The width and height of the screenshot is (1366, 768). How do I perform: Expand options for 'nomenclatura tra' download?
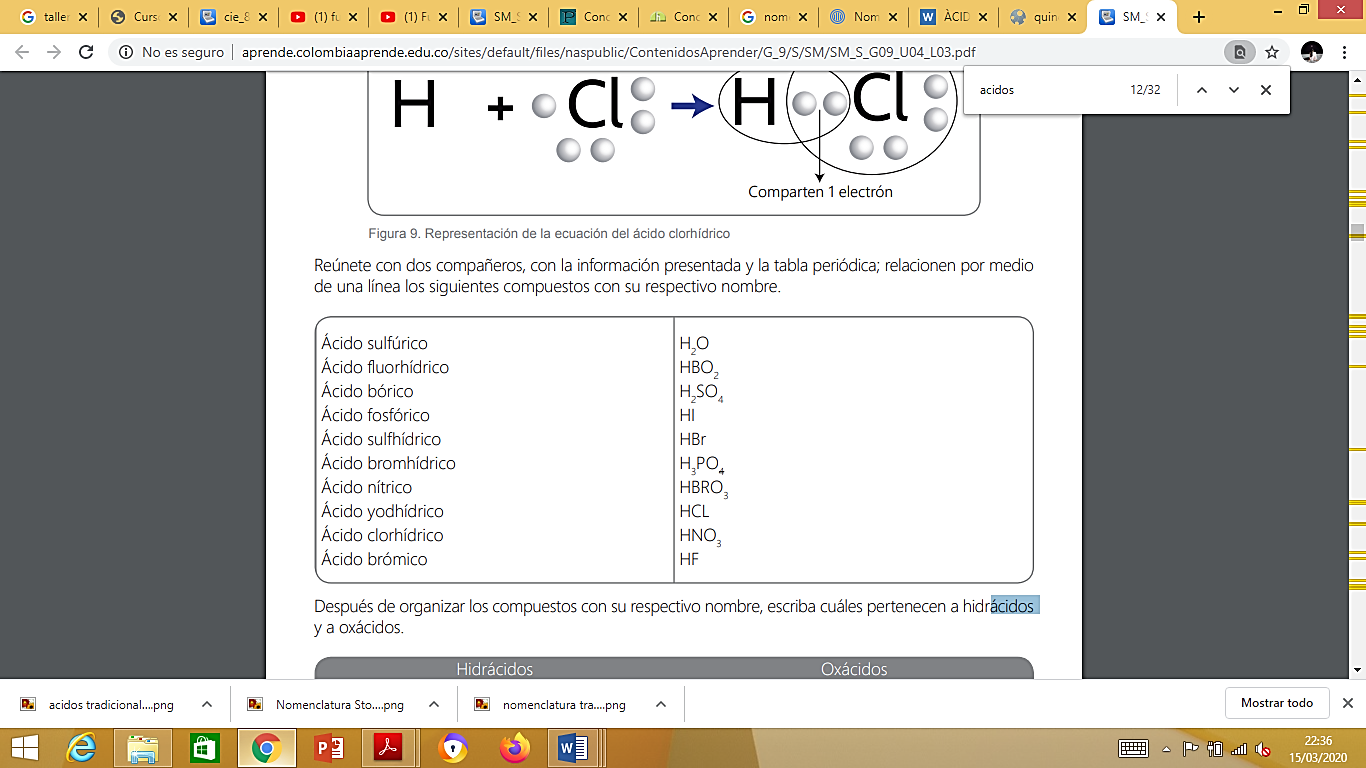click(x=661, y=704)
